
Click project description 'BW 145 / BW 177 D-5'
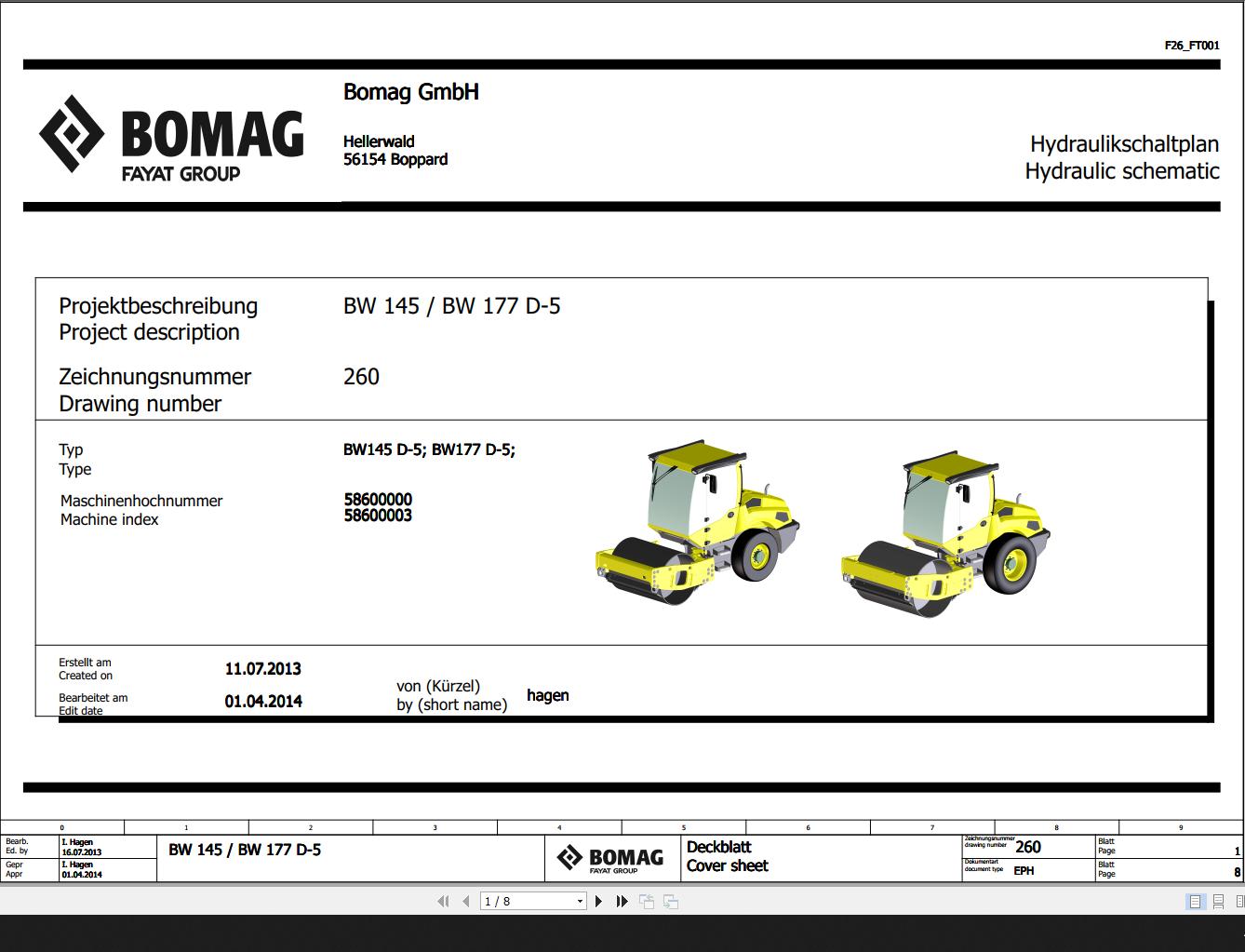(x=452, y=306)
